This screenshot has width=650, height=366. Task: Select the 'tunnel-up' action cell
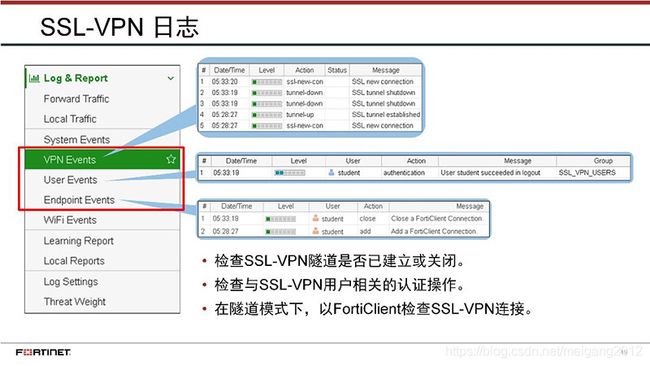click(300, 114)
